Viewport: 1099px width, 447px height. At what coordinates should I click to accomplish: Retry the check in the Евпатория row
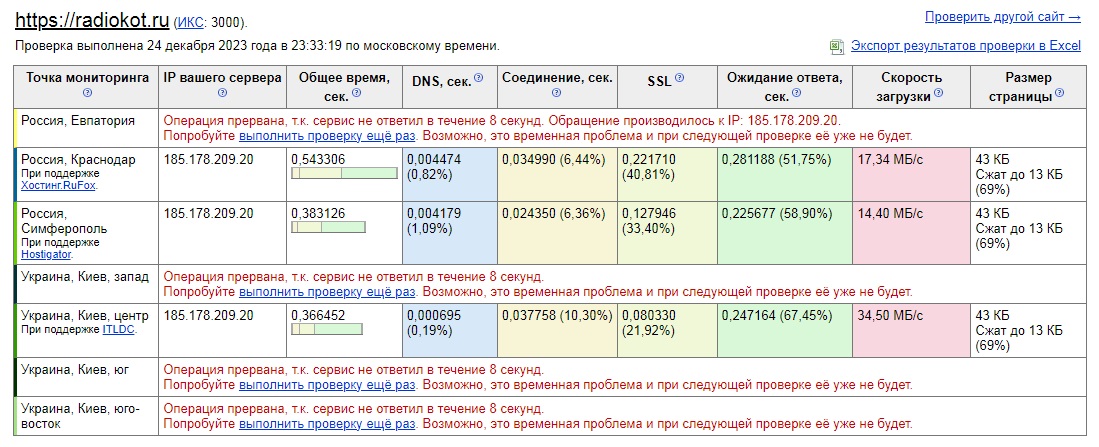326,135
